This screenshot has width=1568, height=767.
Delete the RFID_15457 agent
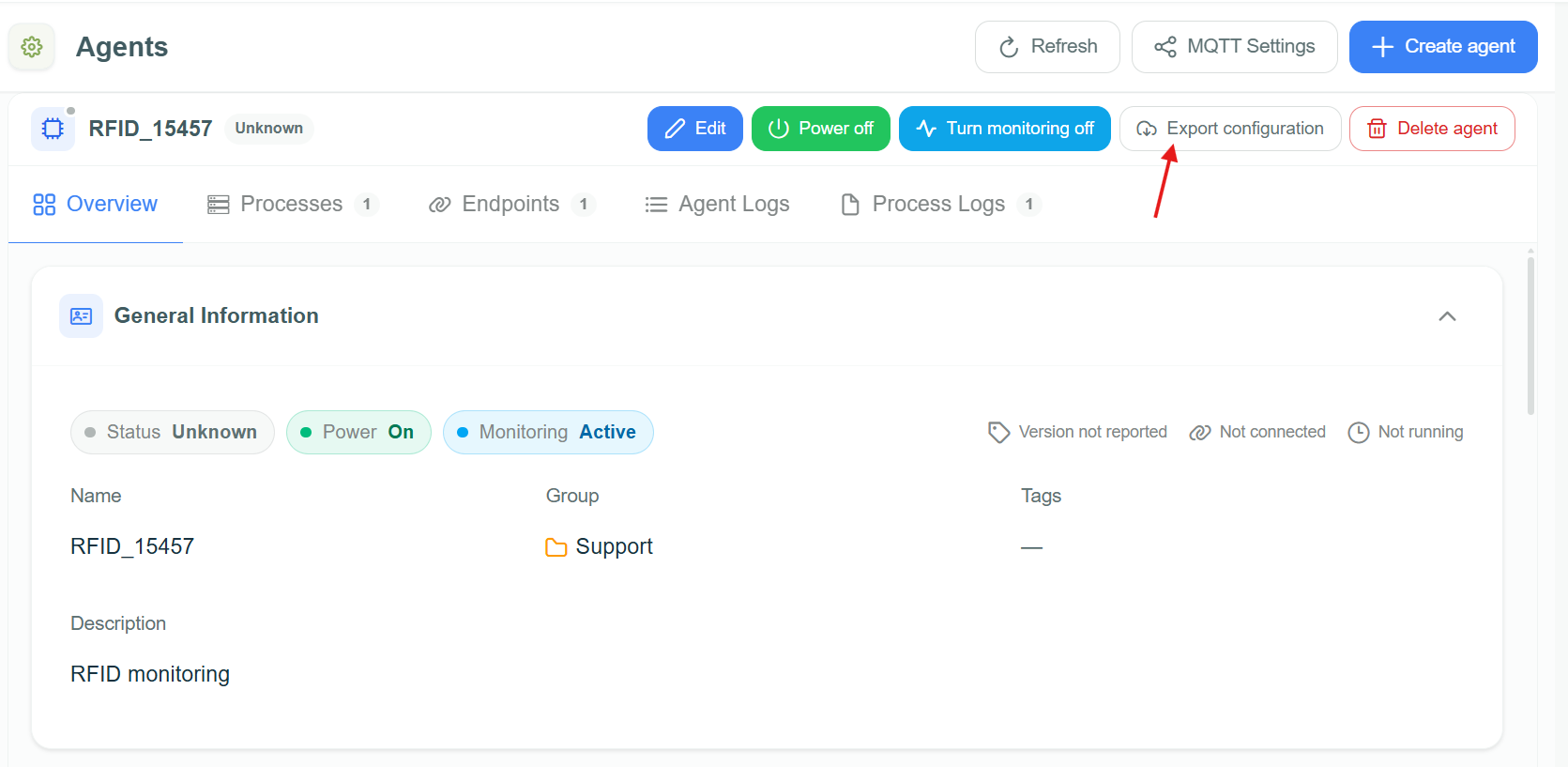coord(1432,129)
